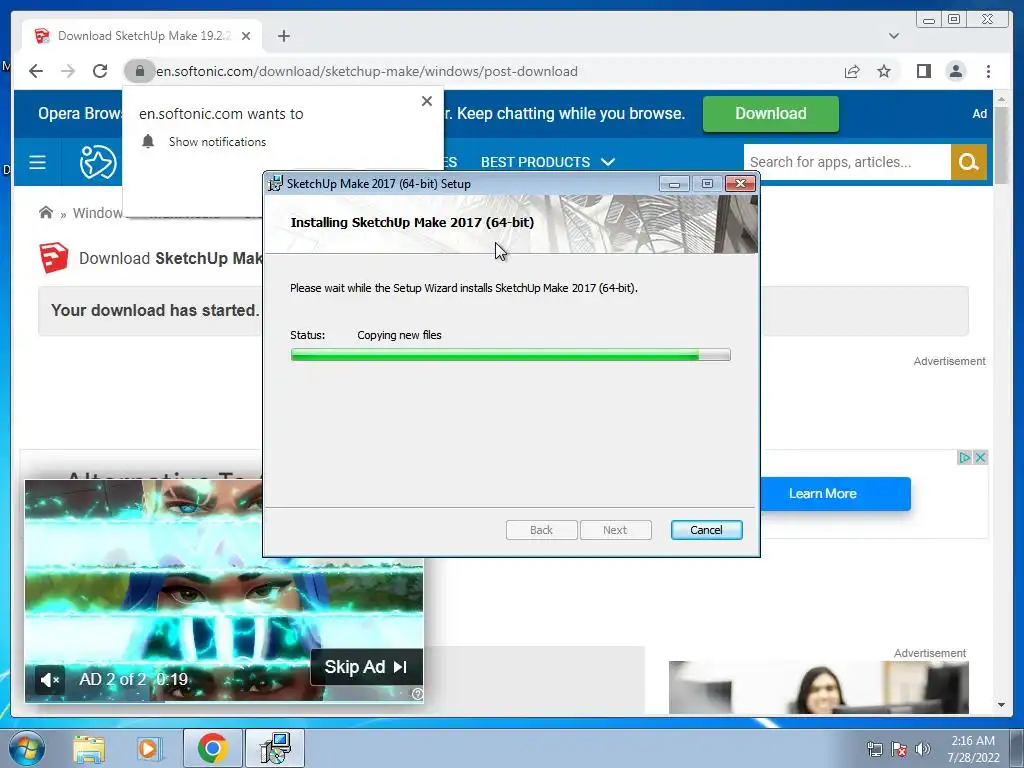Click the Softonic star logo

(x=98, y=162)
